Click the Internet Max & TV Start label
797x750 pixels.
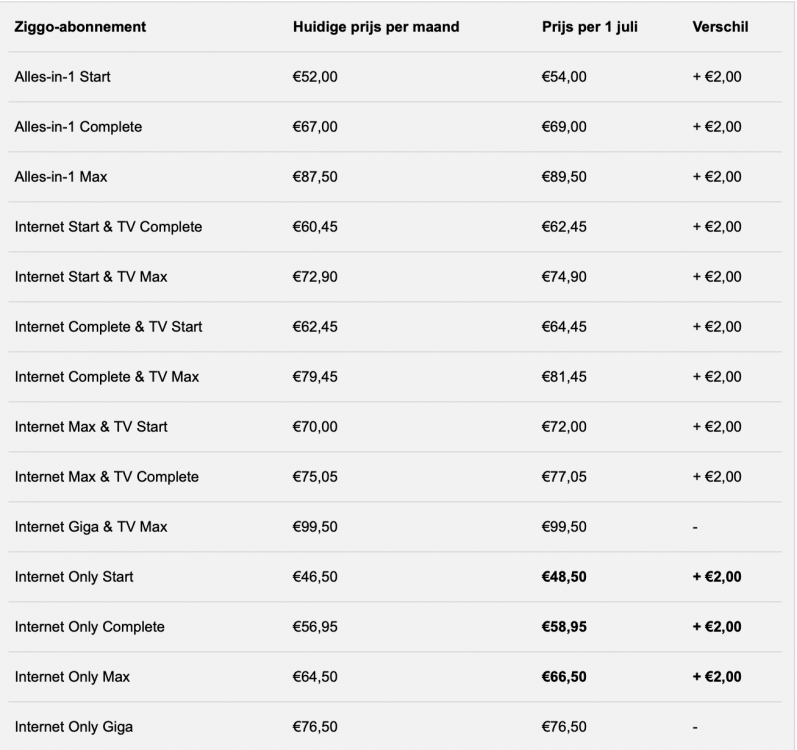[91, 427]
